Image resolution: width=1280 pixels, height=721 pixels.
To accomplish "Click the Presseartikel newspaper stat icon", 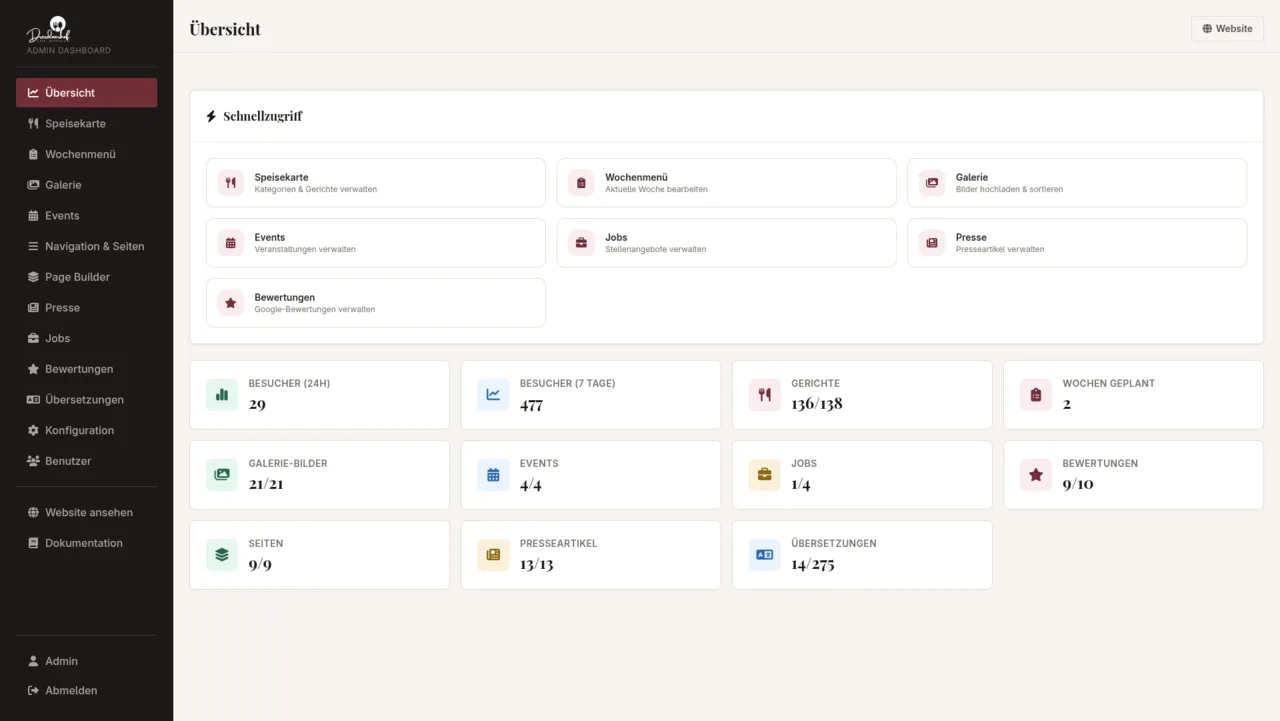I will (493, 555).
